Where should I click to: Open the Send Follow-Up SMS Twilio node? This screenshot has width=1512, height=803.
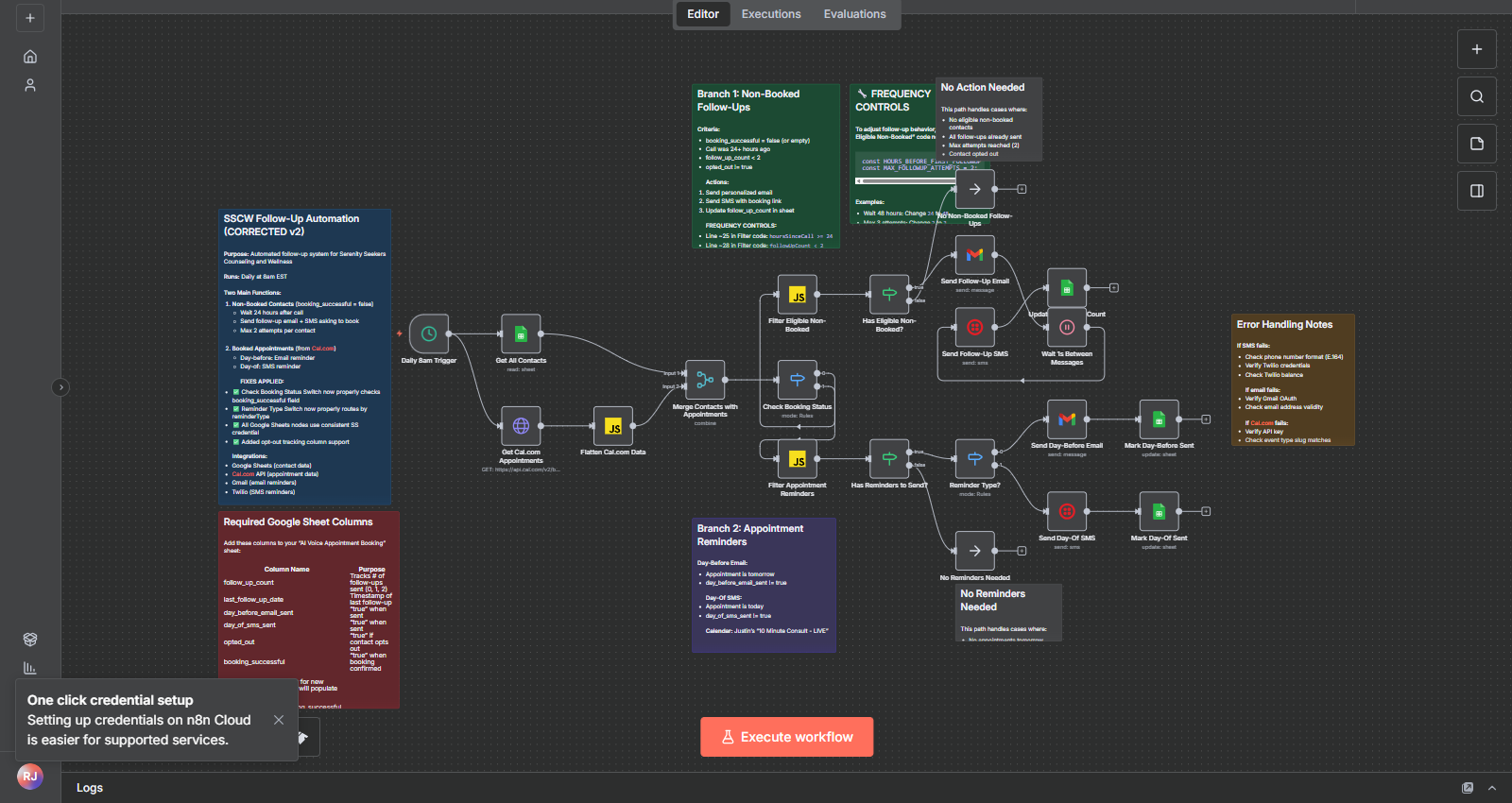tap(974, 327)
